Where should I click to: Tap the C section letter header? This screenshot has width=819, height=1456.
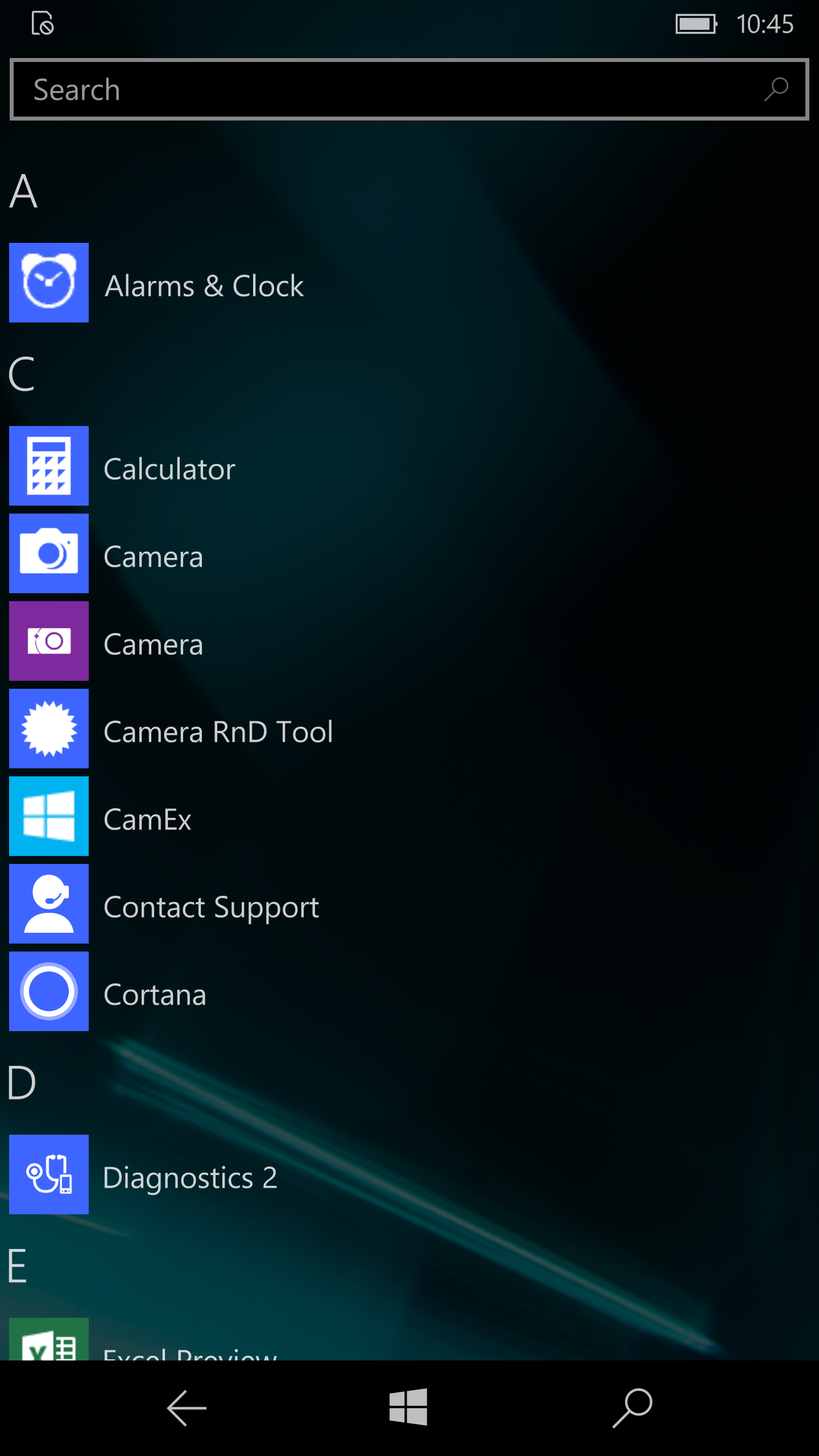[x=22, y=374]
